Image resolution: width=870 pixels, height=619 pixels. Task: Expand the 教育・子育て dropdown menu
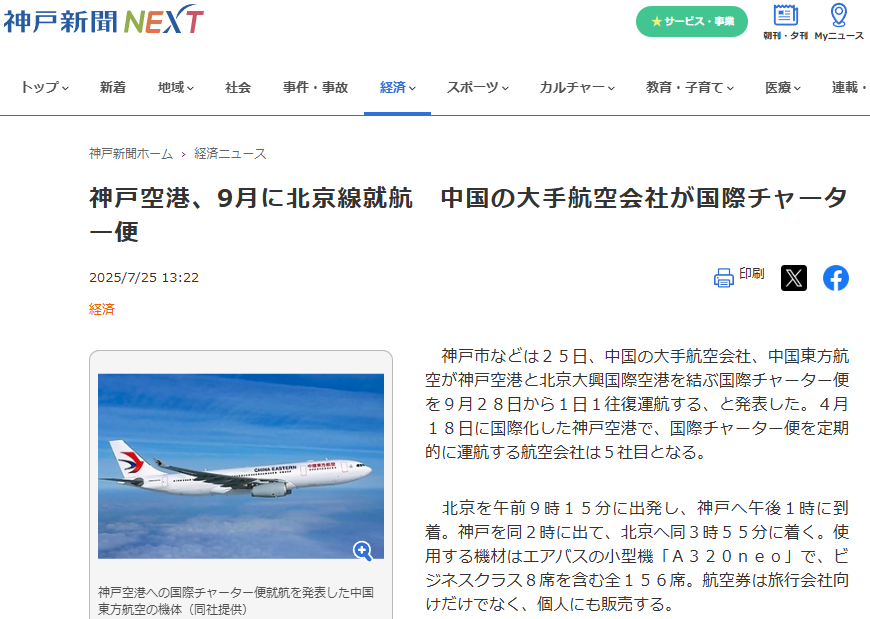[x=690, y=88]
